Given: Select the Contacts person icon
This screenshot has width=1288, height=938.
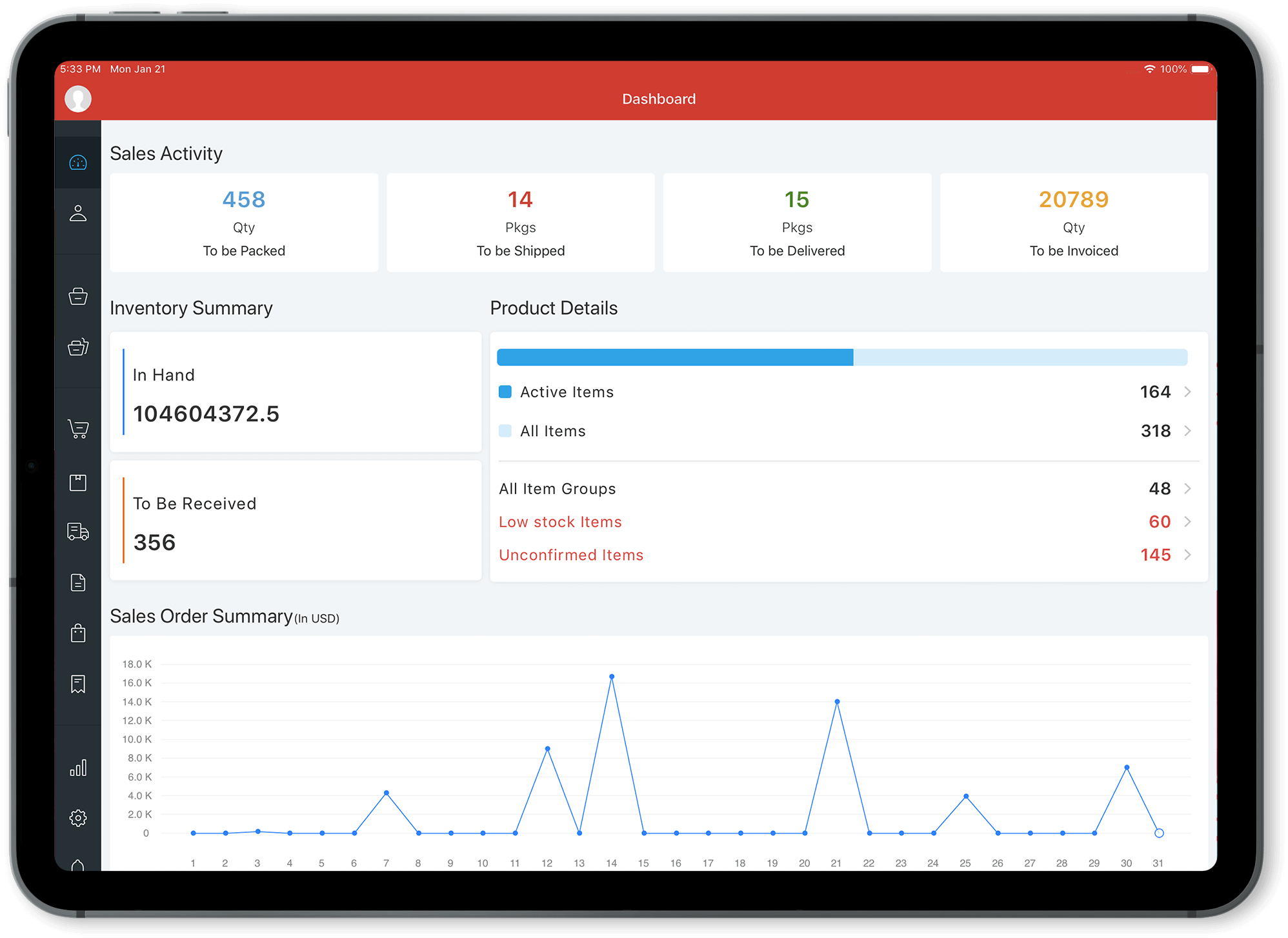Looking at the screenshot, I should tap(77, 212).
